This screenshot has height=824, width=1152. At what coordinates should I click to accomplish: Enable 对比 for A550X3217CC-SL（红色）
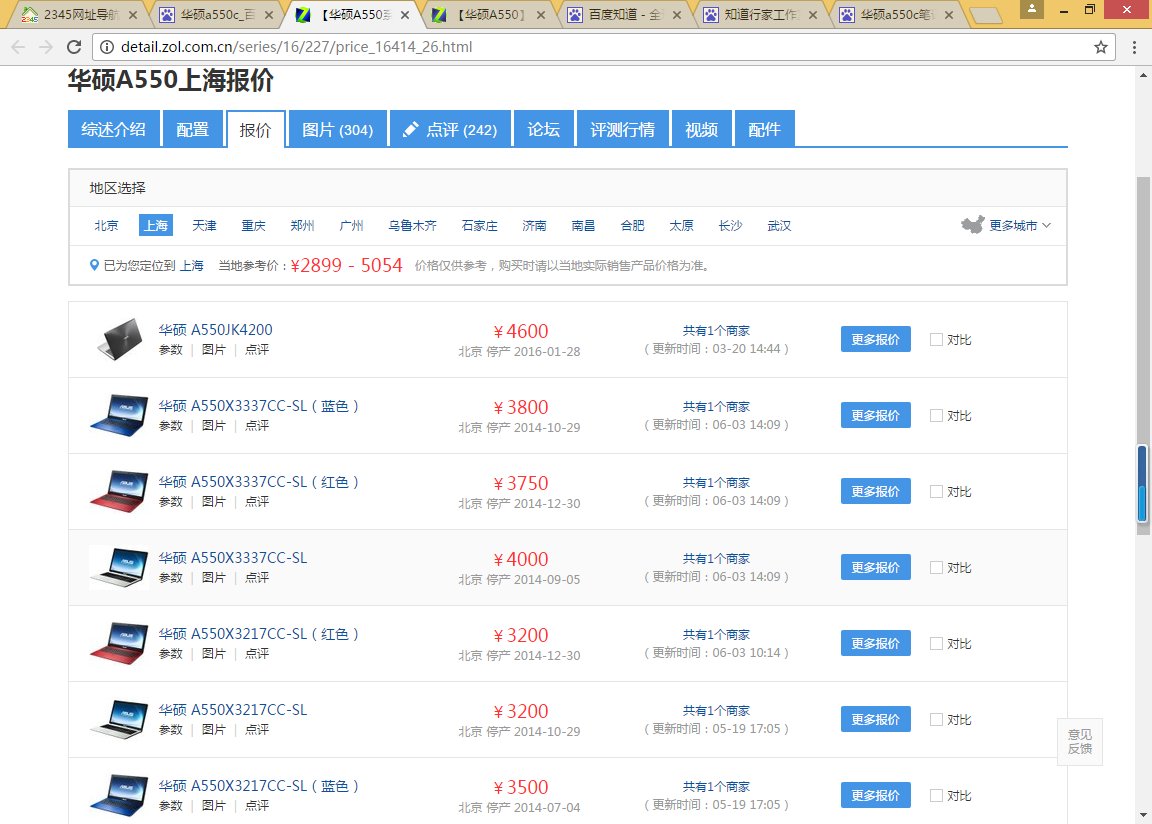(x=936, y=643)
